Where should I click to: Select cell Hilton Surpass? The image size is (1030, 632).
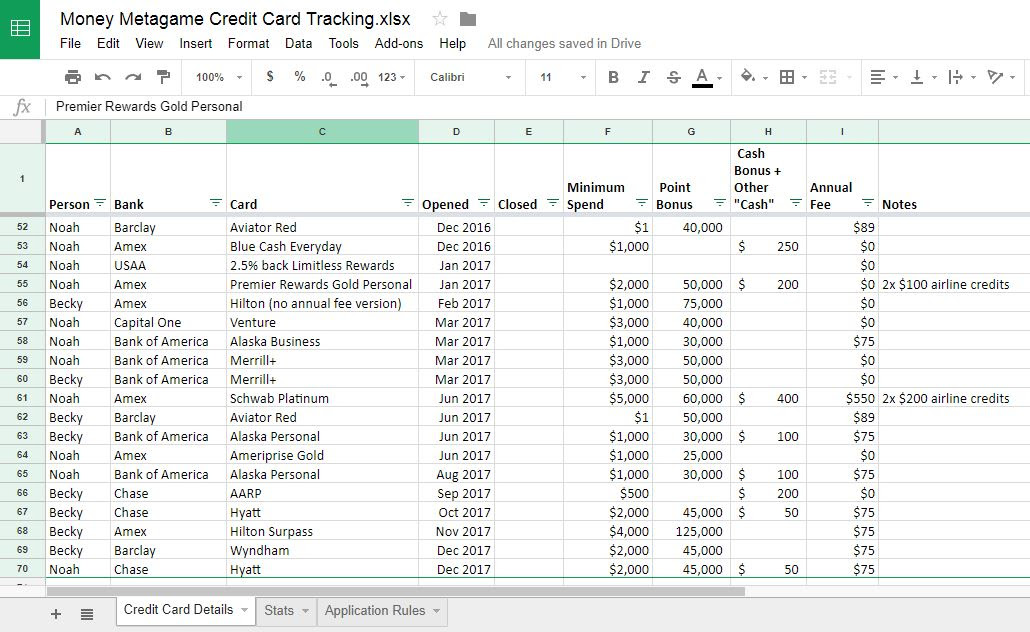click(x=322, y=531)
